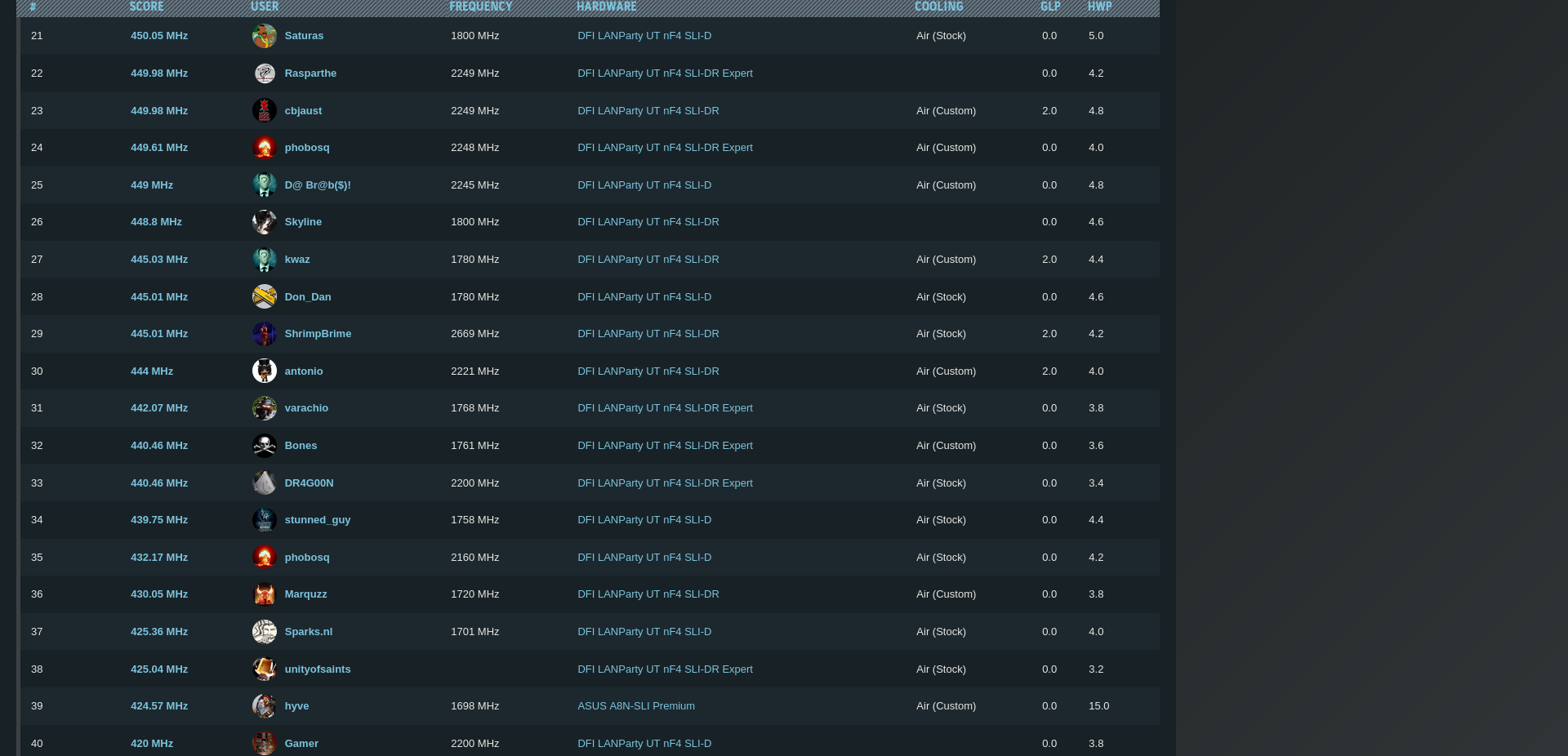This screenshot has width=1568, height=756.
Task: Open 444 MHz score link
Action: coord(152,371)
